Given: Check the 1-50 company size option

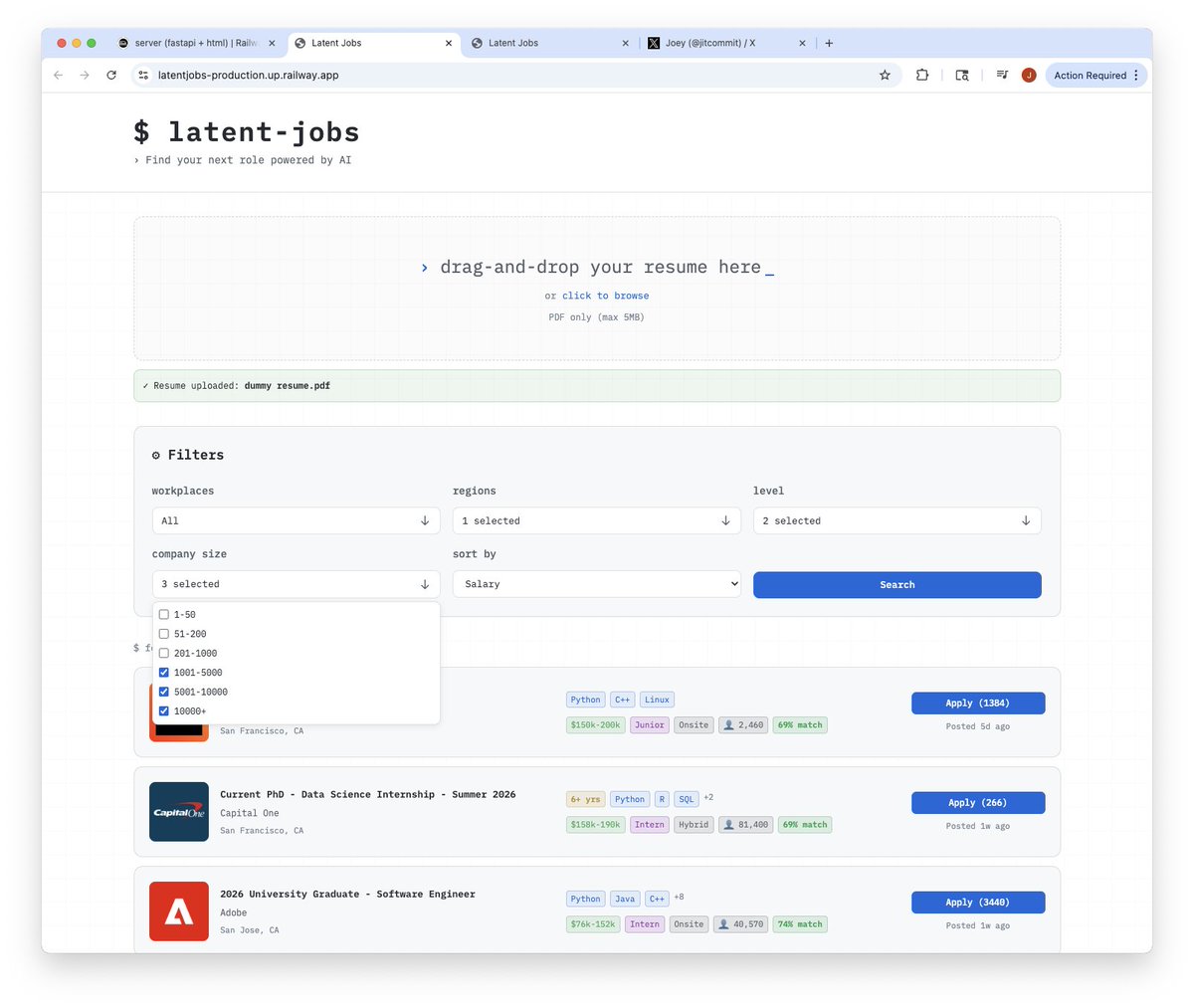Looking at the screenshot, I should [164, 615].
